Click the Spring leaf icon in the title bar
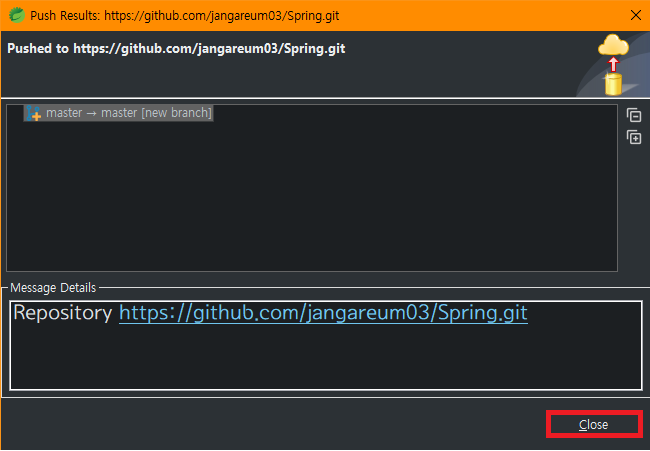Screen dimensions: 650x451 tap(17, 15)
